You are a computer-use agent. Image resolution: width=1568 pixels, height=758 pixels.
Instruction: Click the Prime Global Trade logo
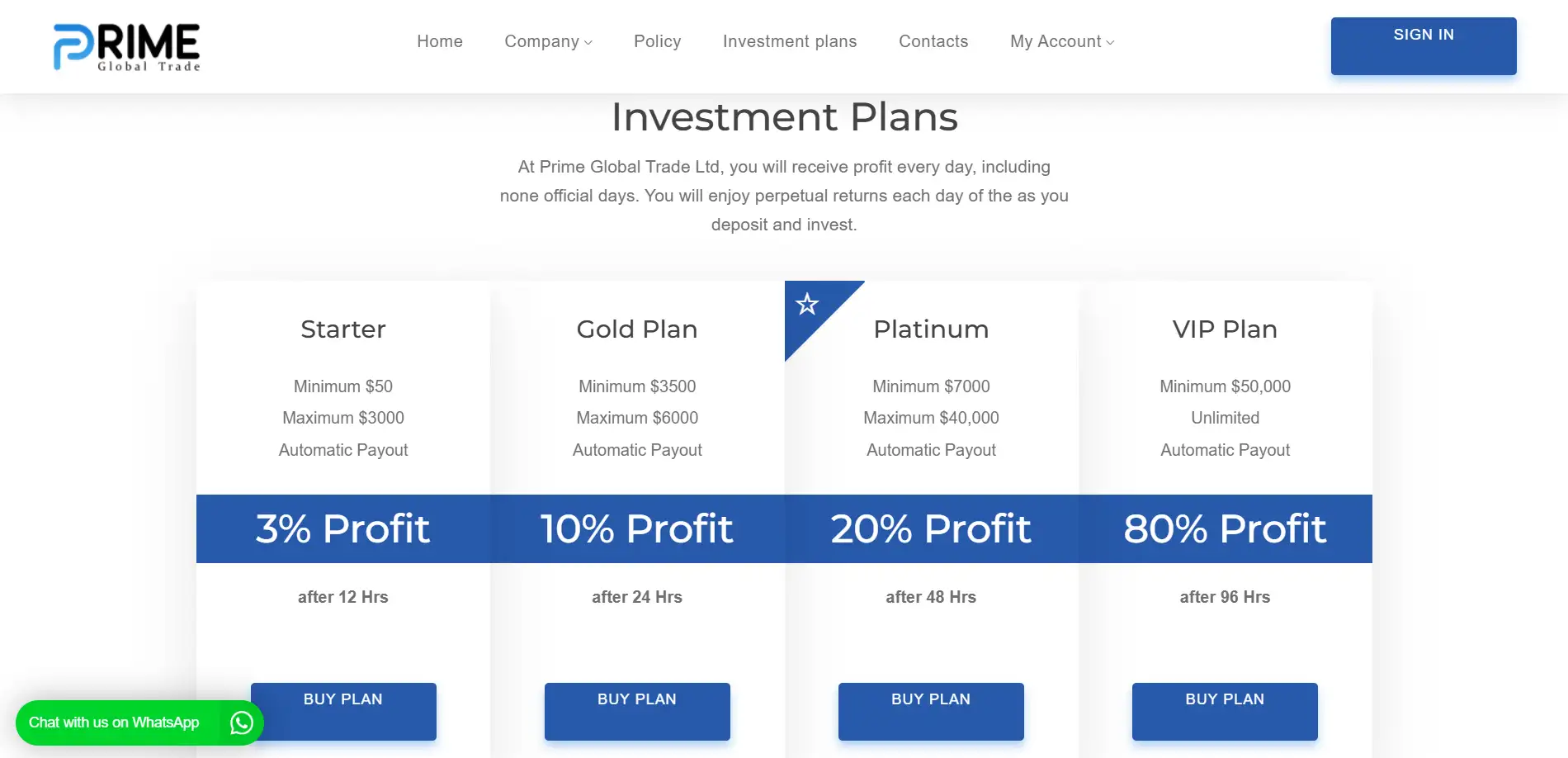click(x=127, y=46)
